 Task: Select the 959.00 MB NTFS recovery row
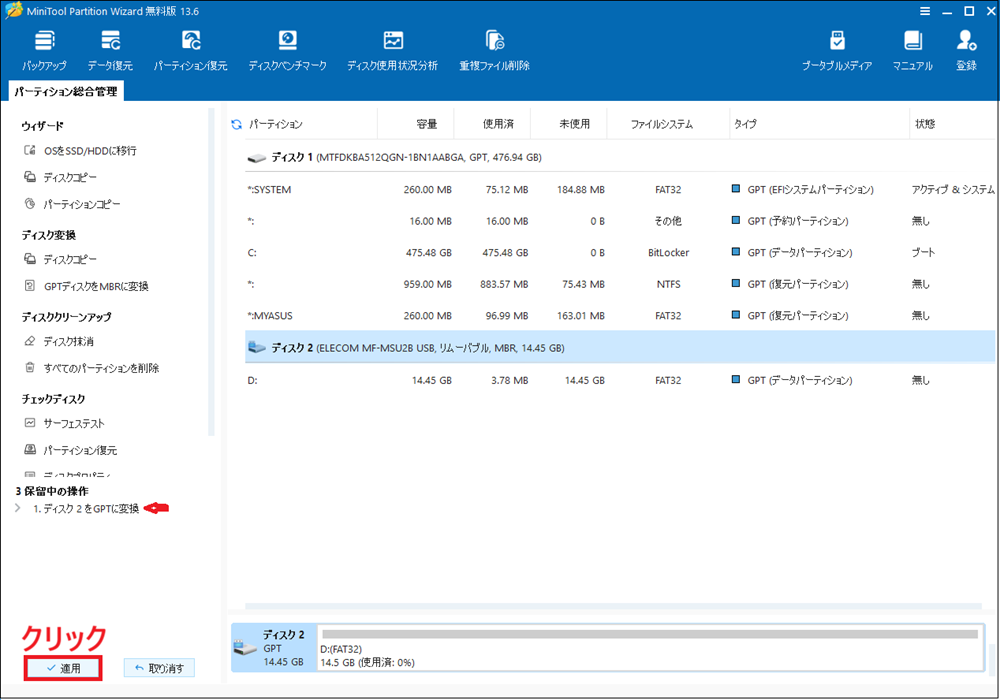(x=620, y=284)
